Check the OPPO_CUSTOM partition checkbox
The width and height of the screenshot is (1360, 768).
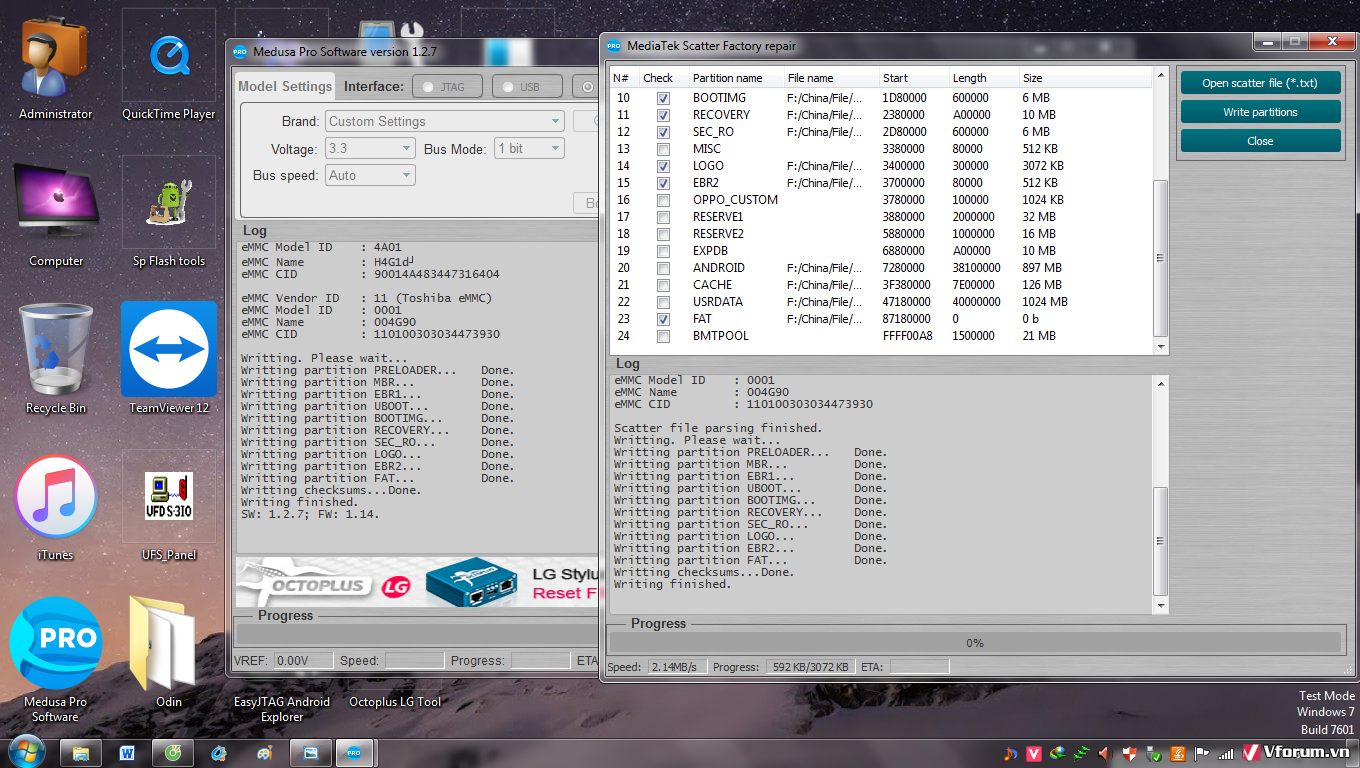coord(663,200)
